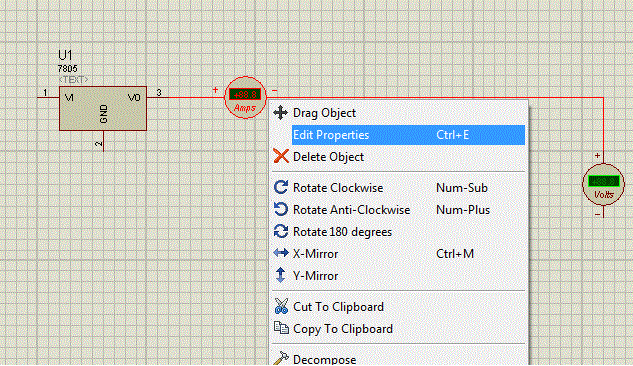Screen dimensions: 633x366
Task: Apply Y-Mirror to the object
Action: click(x=398, y=276)
